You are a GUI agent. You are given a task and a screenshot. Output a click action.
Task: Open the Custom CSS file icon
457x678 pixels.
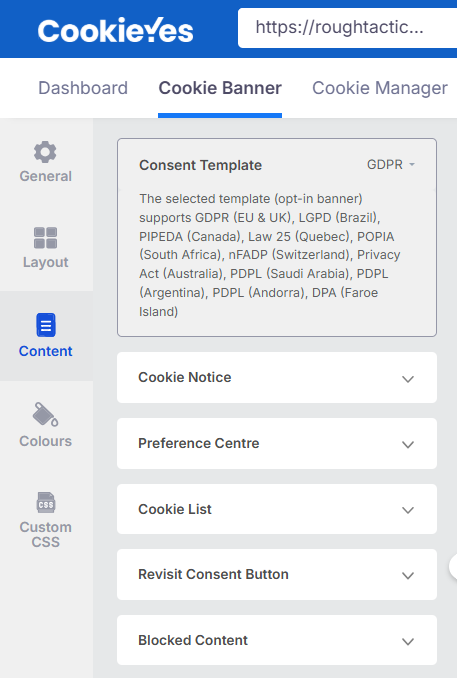46,502
